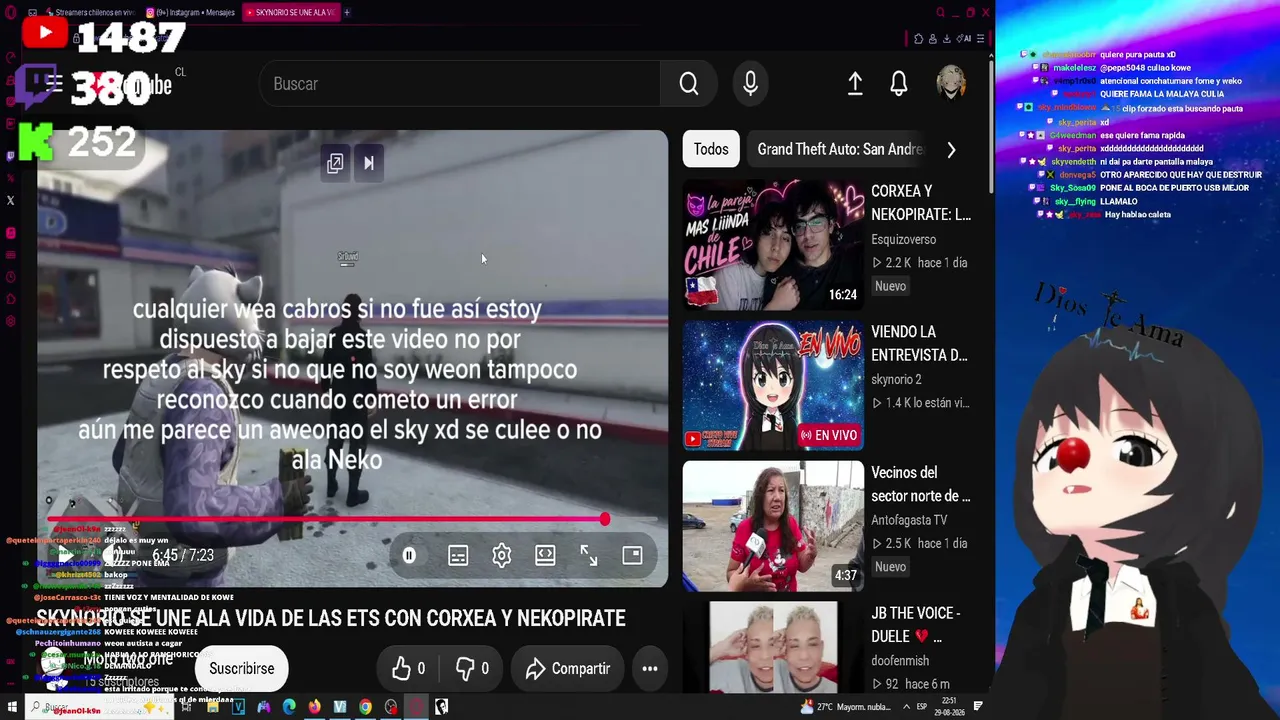Share the video via Compartir
1280x720 pixels.
coord(567,668)
